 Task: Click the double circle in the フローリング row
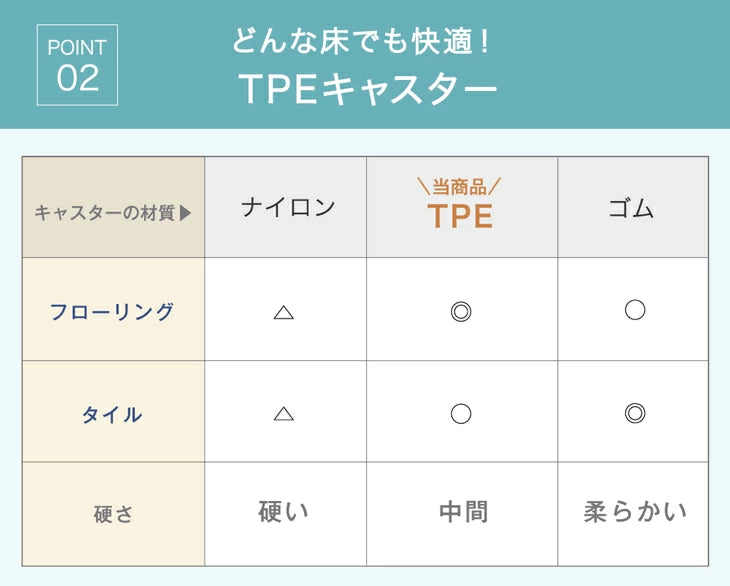tap(460, 312)
